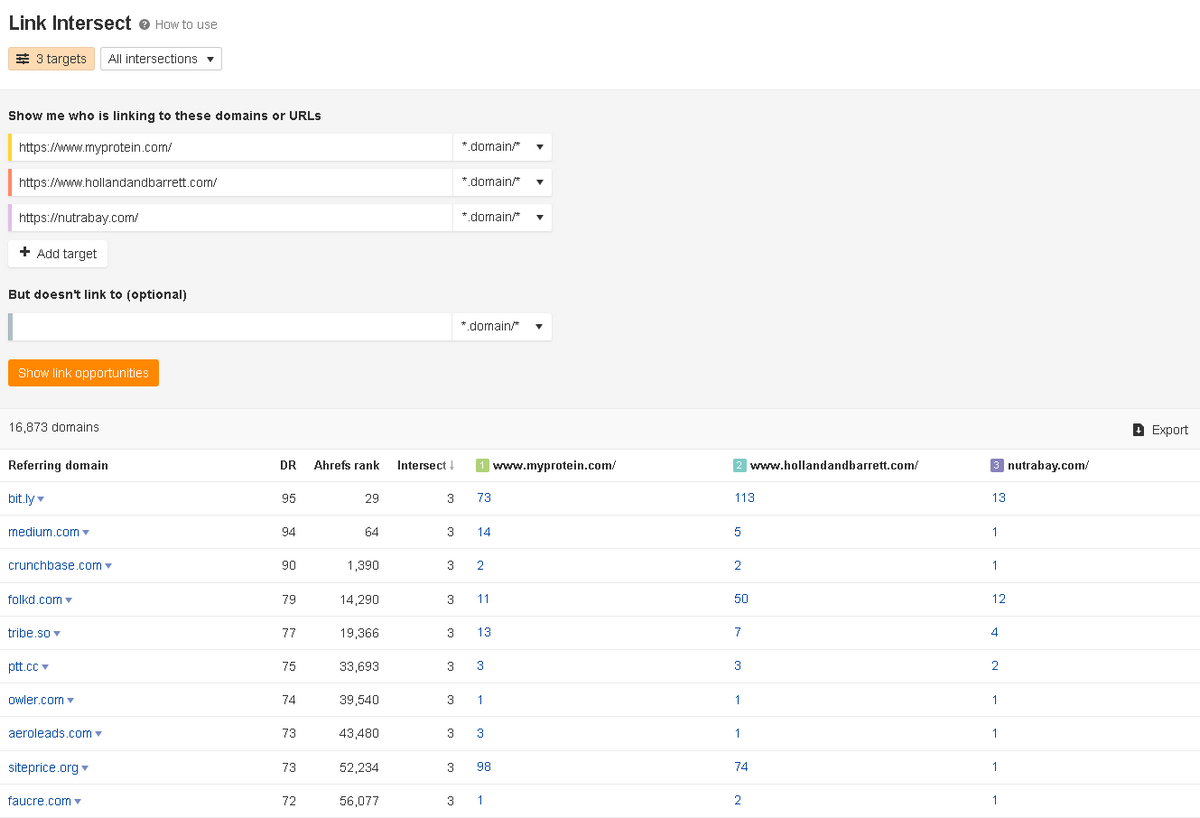This screenshot has height=818, width=1200.
Task: Sort by the Intersect column
Action: point(426,465)
